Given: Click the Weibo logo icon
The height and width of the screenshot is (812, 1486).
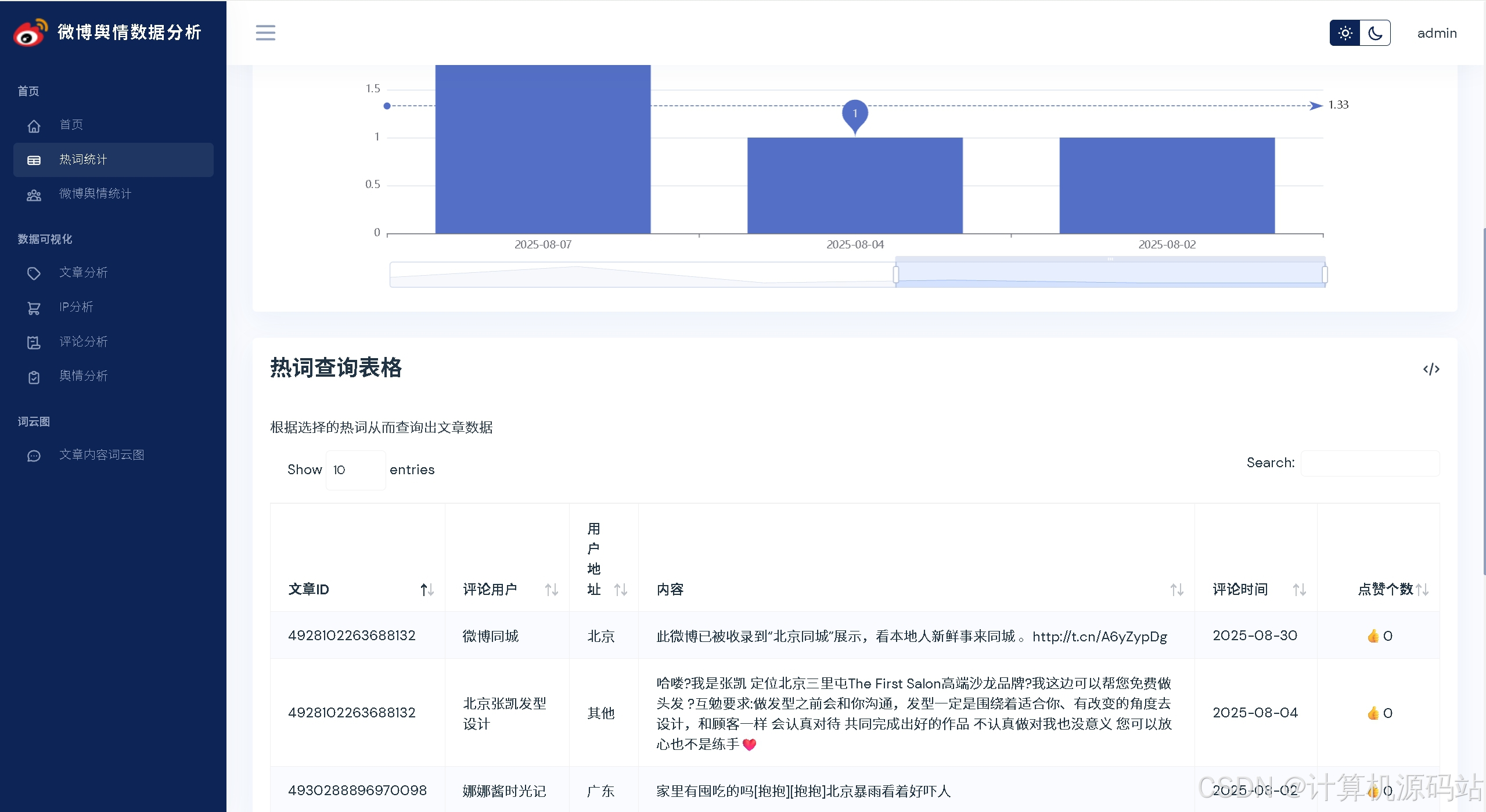Looking at the screenshot, I should pos(30,33).
